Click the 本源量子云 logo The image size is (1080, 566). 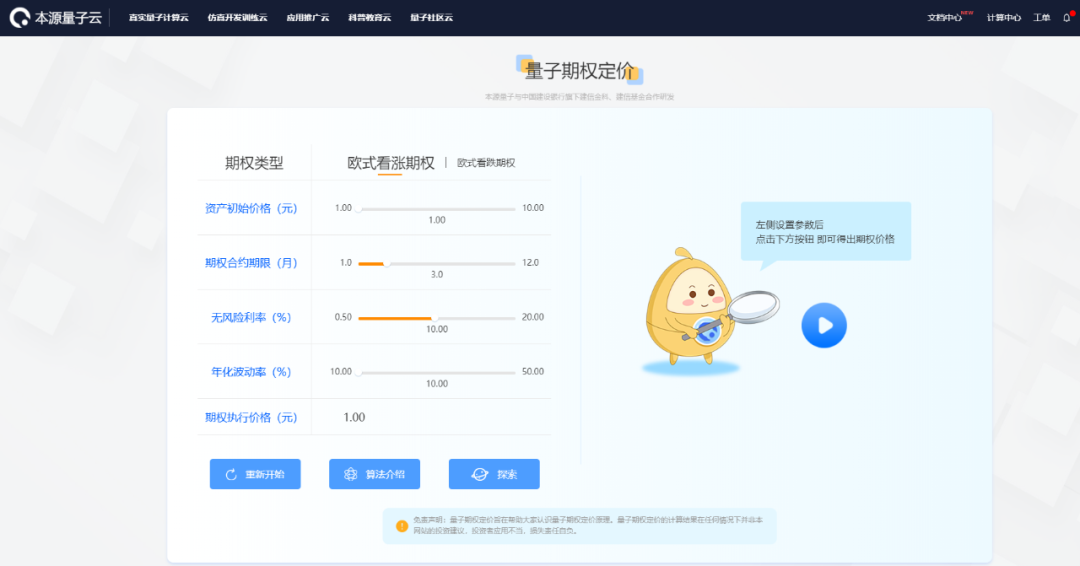[x=56, y=17]
